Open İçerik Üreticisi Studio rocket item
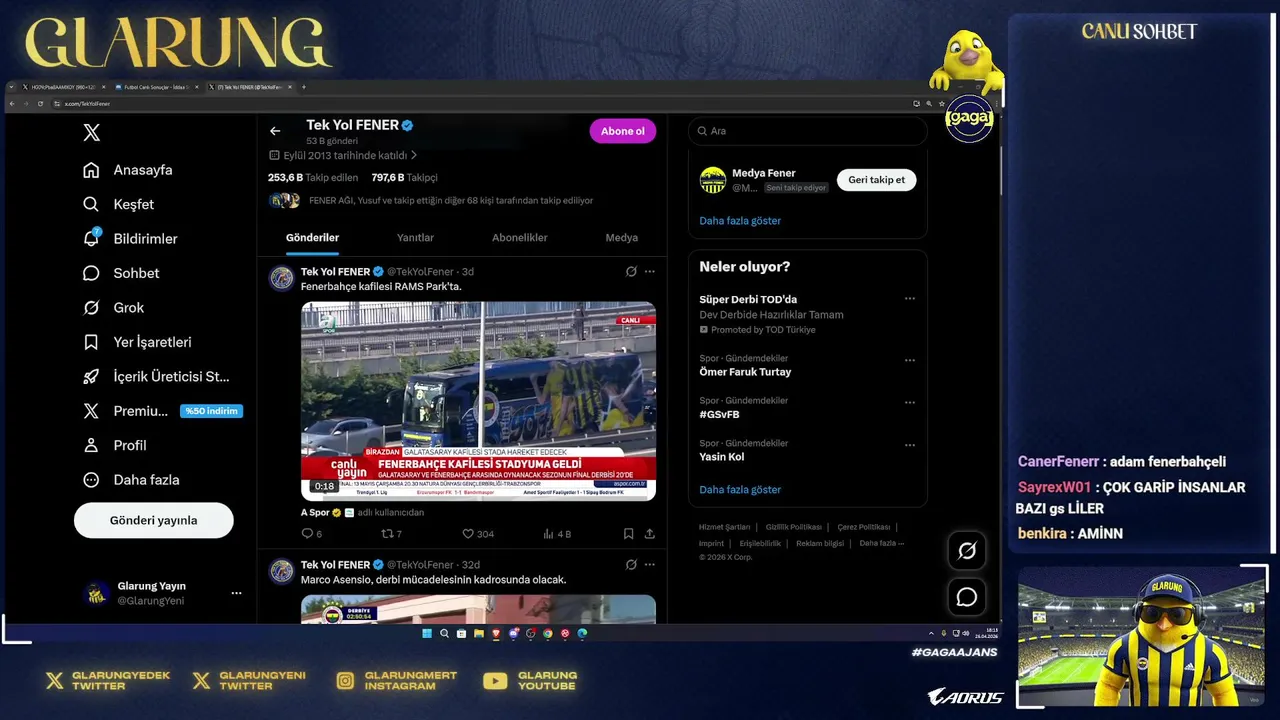 pyautogui.click(x=156, y=376)
